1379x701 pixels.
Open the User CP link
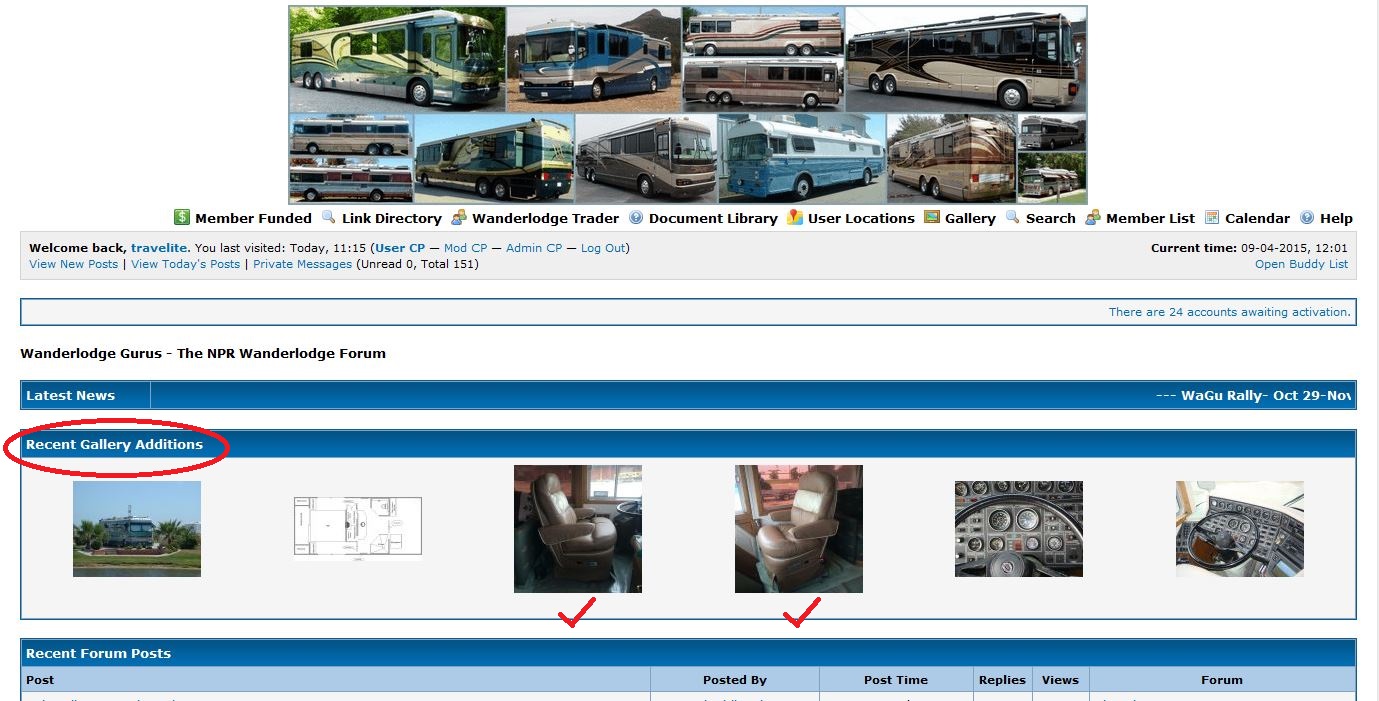pyautogui.click(x=400, y=248)
